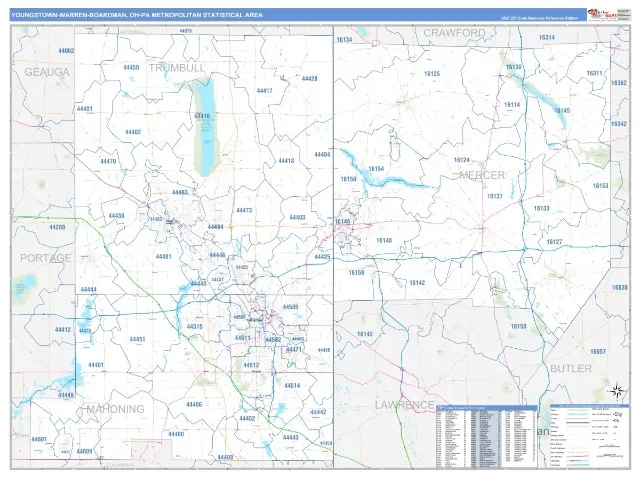
Task: Click ZIP code label 16314
Action: click(547, 37)
